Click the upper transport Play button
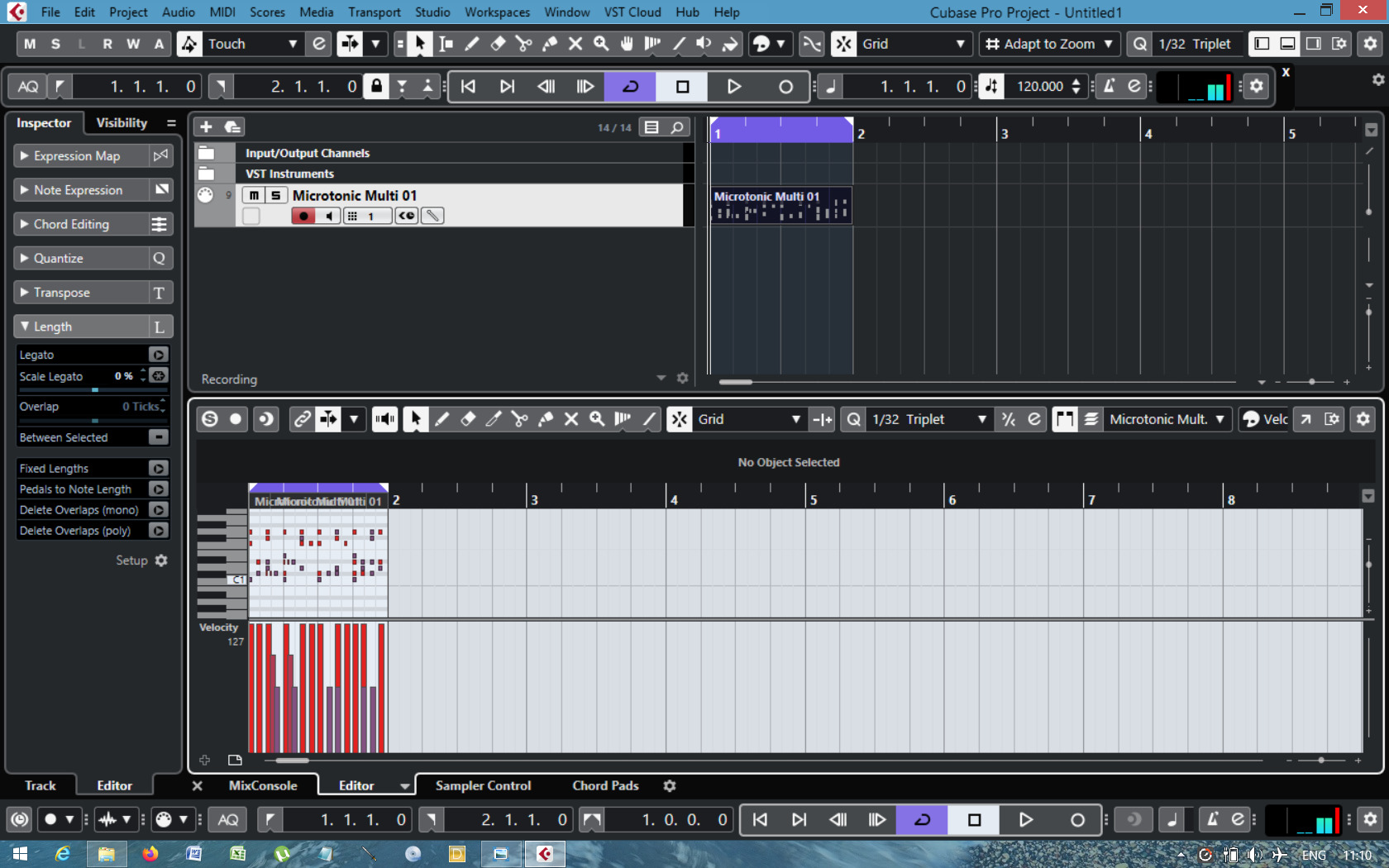1389x868 pixels. point(733,86)
